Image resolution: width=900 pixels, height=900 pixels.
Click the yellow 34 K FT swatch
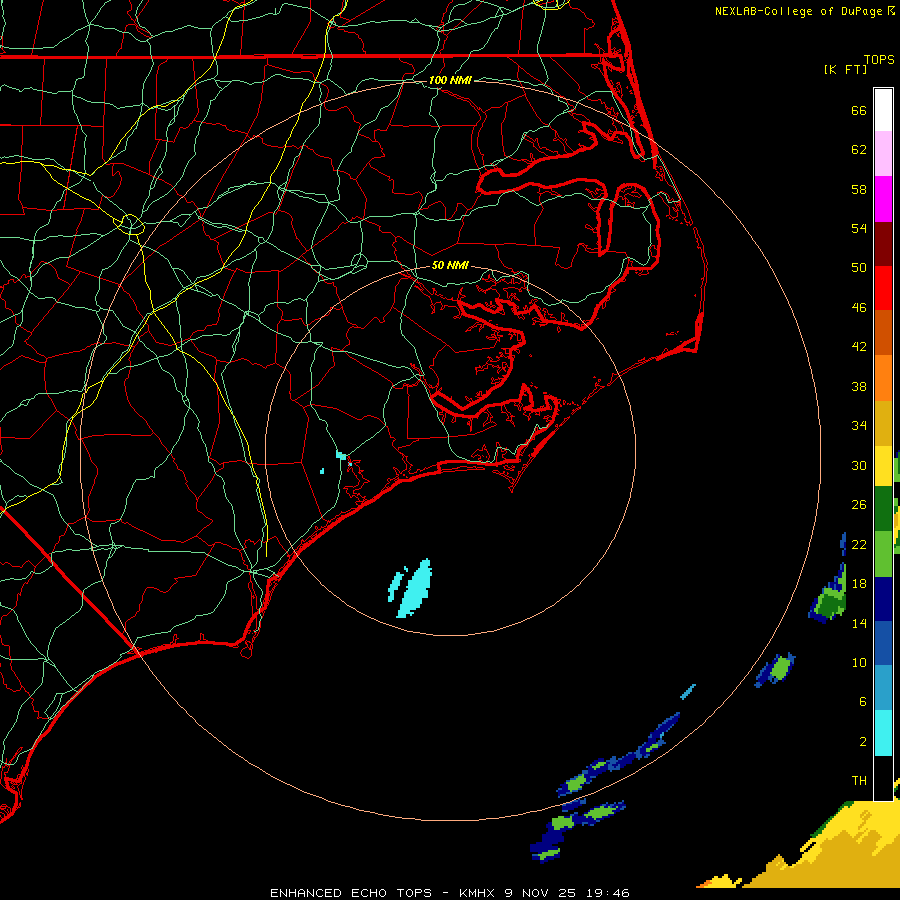coord(883,466)
